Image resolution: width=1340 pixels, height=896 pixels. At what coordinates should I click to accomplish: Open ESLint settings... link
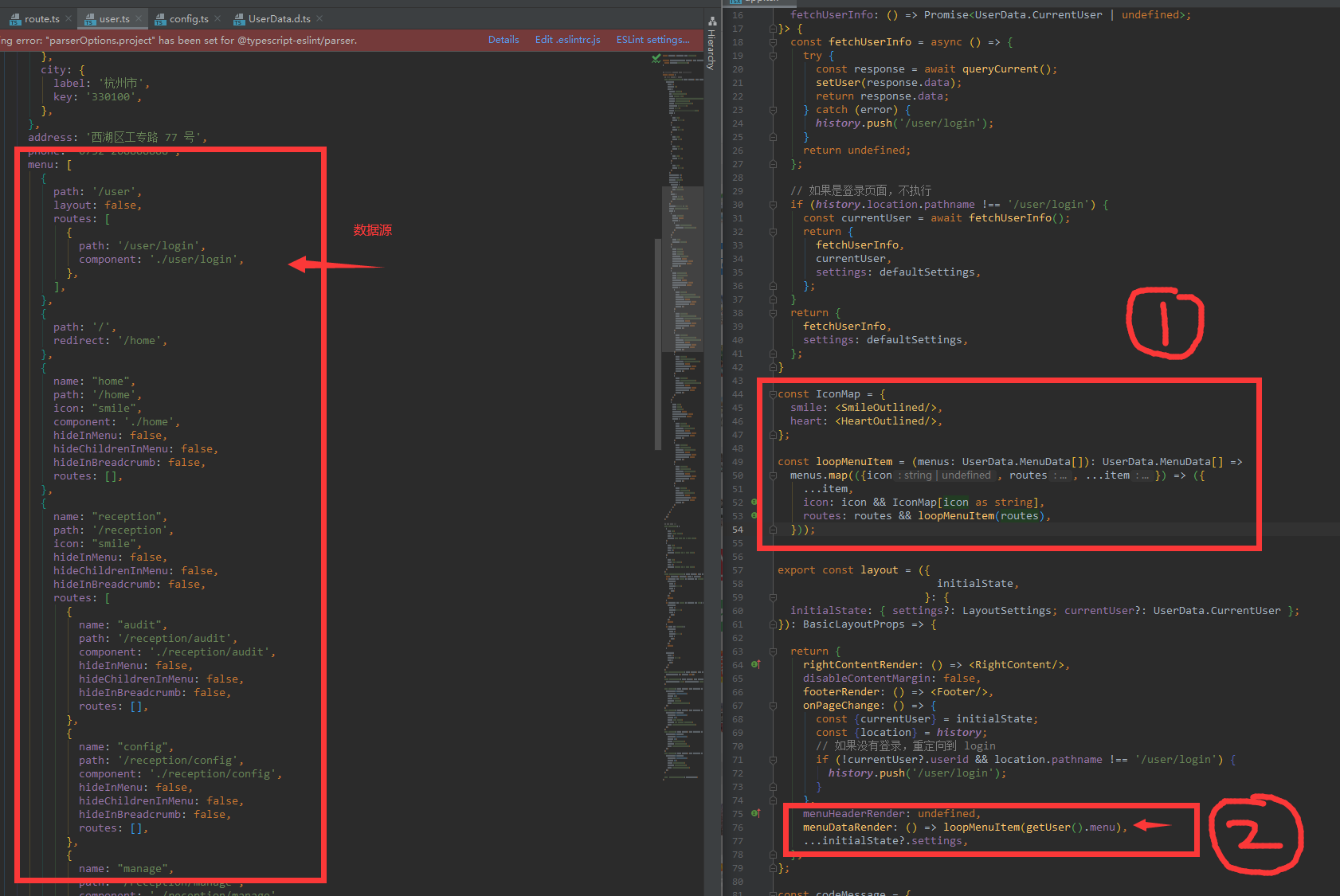click(653, 40)
